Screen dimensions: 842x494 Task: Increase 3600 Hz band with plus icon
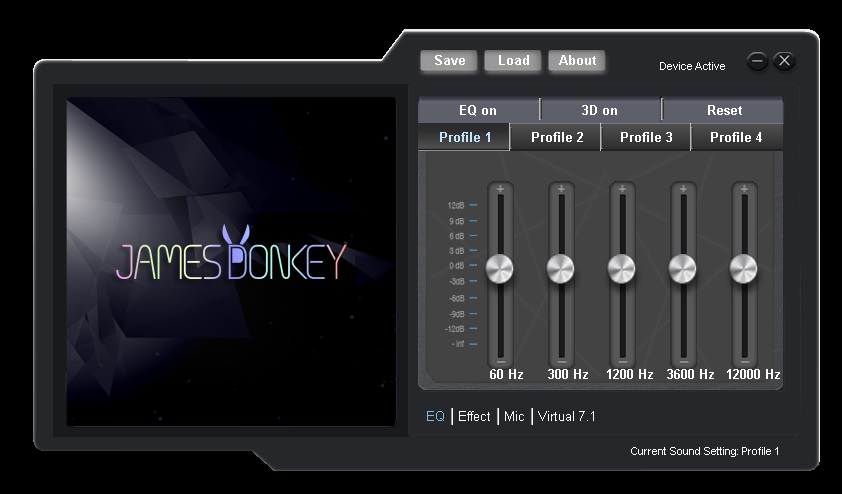click(x=683, y=188)
